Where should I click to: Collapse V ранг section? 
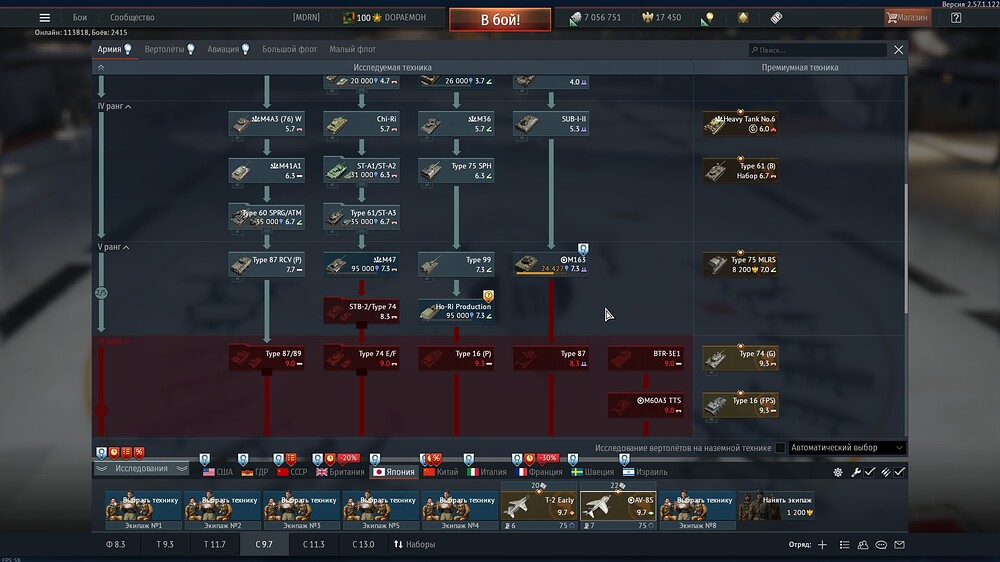click(114, 247)
